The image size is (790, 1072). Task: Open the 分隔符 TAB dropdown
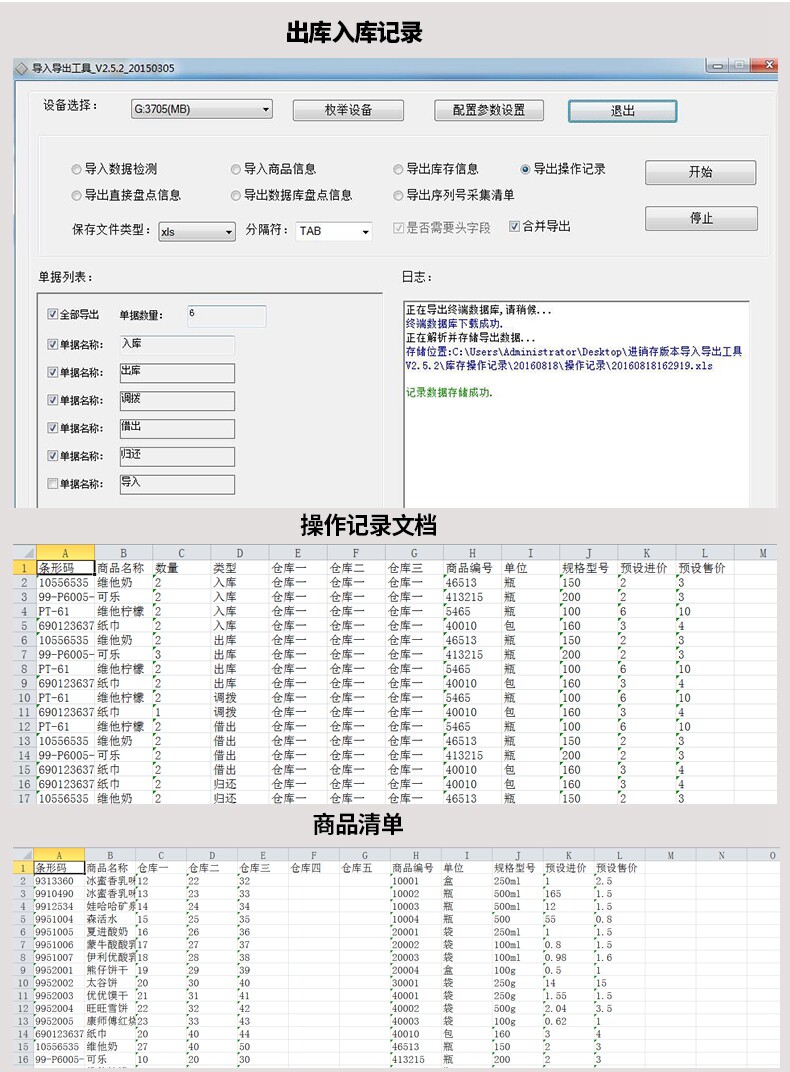click(x=333, y=231)
